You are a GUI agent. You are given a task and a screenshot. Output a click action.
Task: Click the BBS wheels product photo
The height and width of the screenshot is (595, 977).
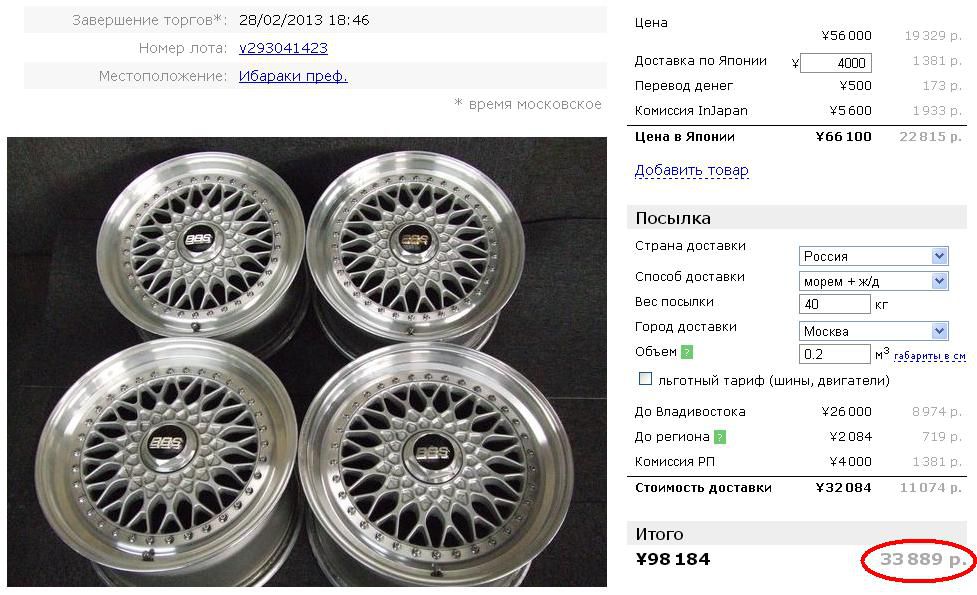pyautogui.click(x=307, y=362)
